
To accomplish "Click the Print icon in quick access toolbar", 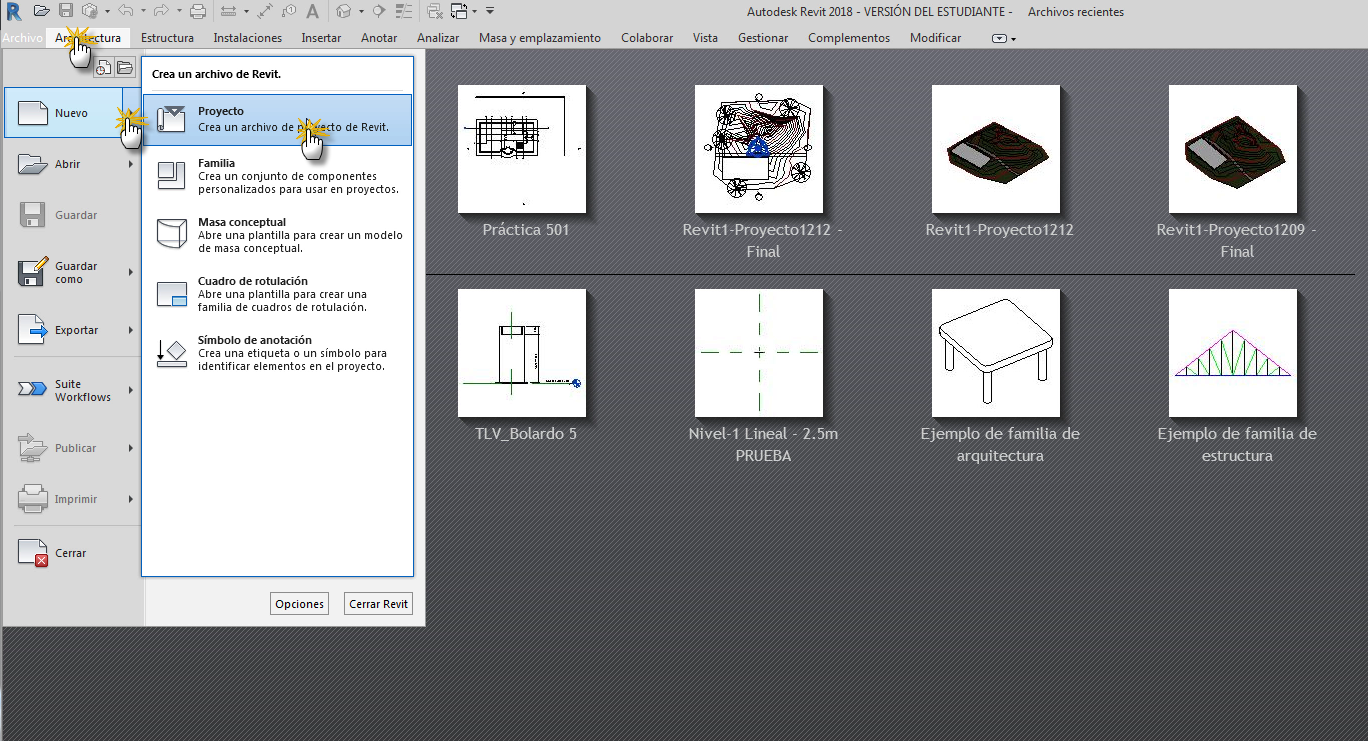I will click(198, 11).
